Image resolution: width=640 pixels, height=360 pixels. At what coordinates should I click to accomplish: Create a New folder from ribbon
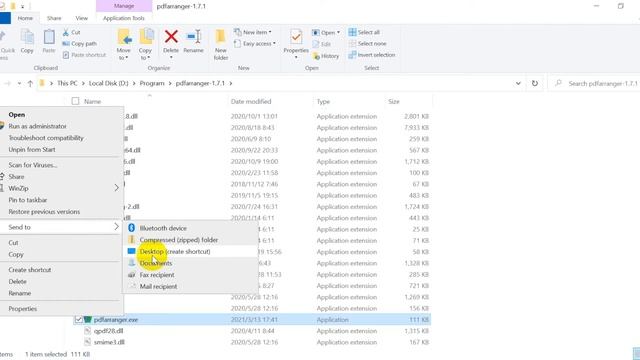click(x=220, y=45)
